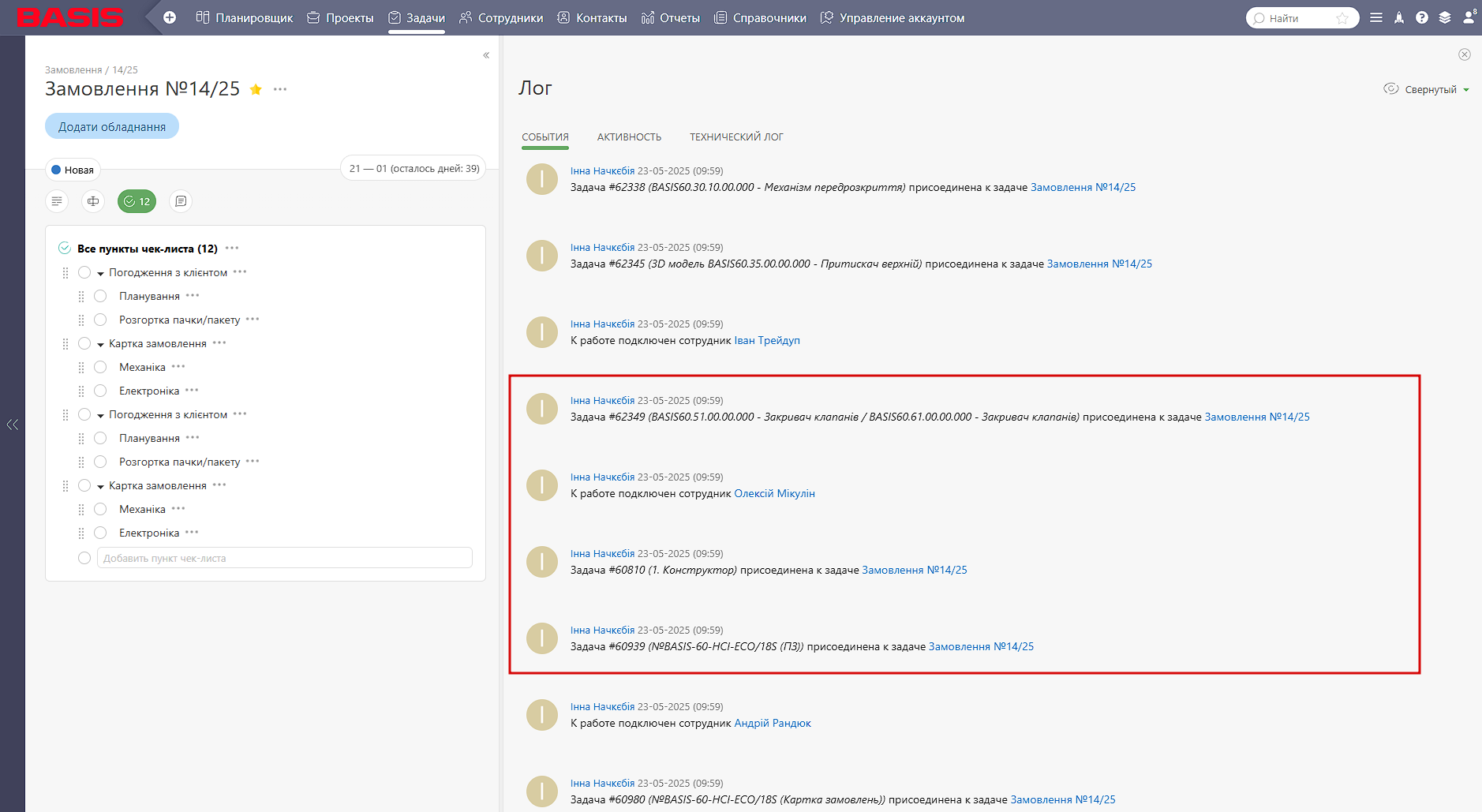Open the Новая status dropdown

(73, 170)
